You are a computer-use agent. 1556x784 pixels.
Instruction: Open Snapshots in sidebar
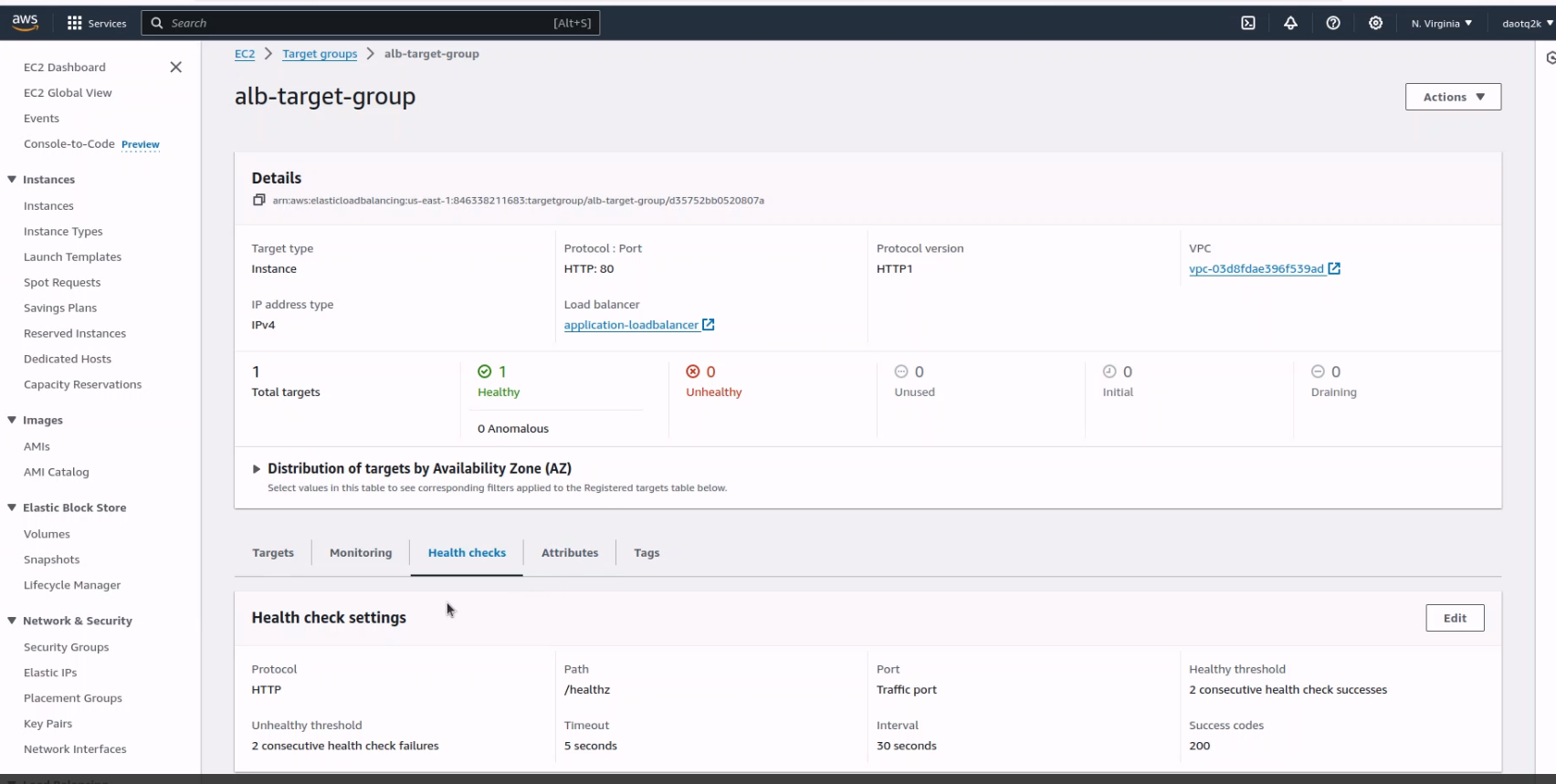coord(51,560)
